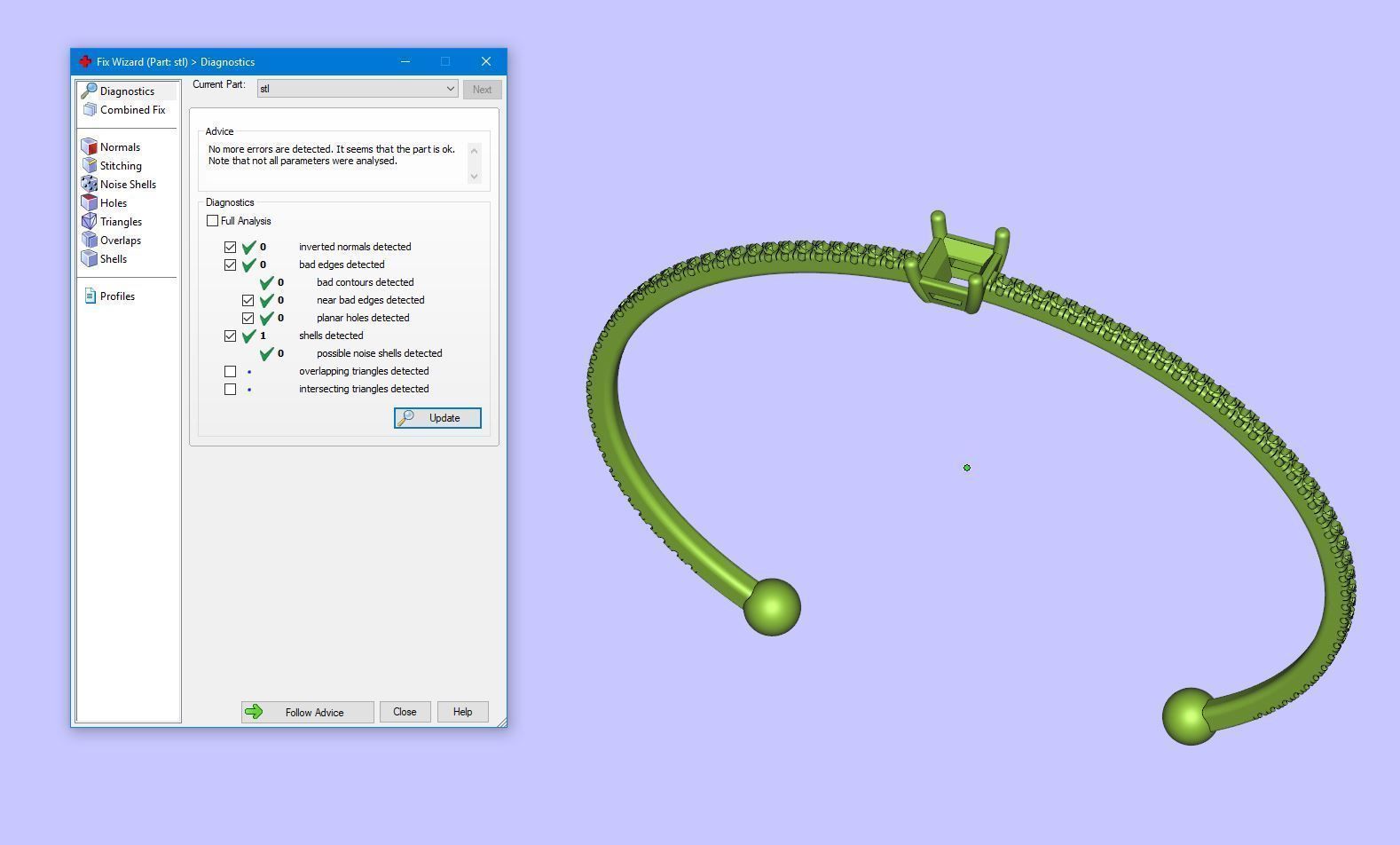1400x845 pixels.
Task: Click the Help button
Action: coord(462,712)
